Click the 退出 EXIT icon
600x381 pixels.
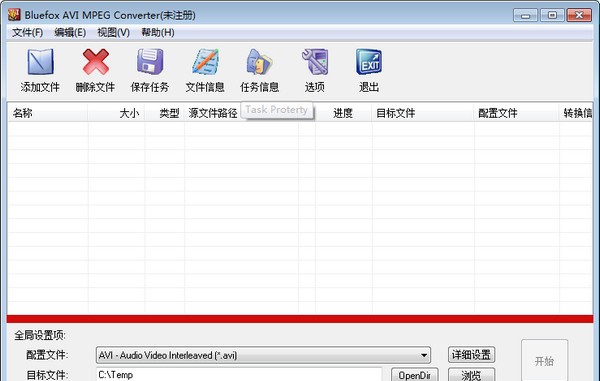(369, 62)
